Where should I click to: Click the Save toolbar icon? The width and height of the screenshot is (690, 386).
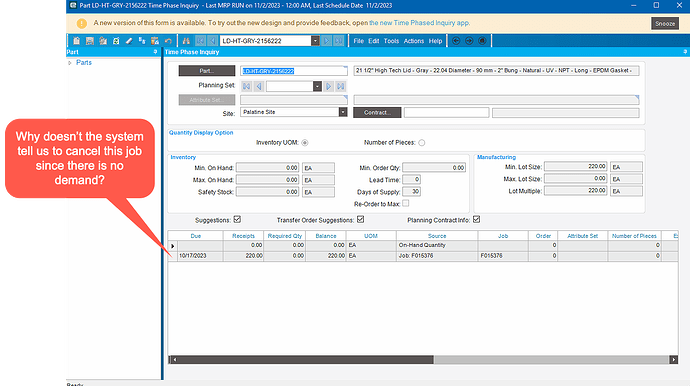tap(90, 41)
